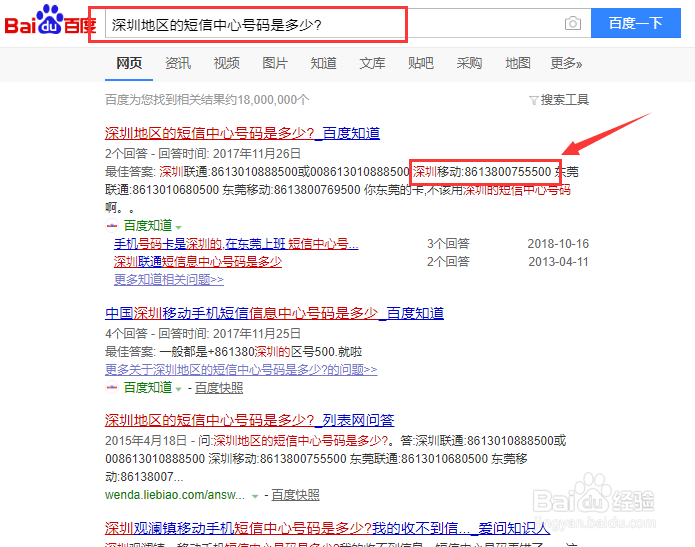The image size is (695, 547).
Task: Open 深圳联通短信息中心号码是多少 link
Action: click(x=198, y=262)
